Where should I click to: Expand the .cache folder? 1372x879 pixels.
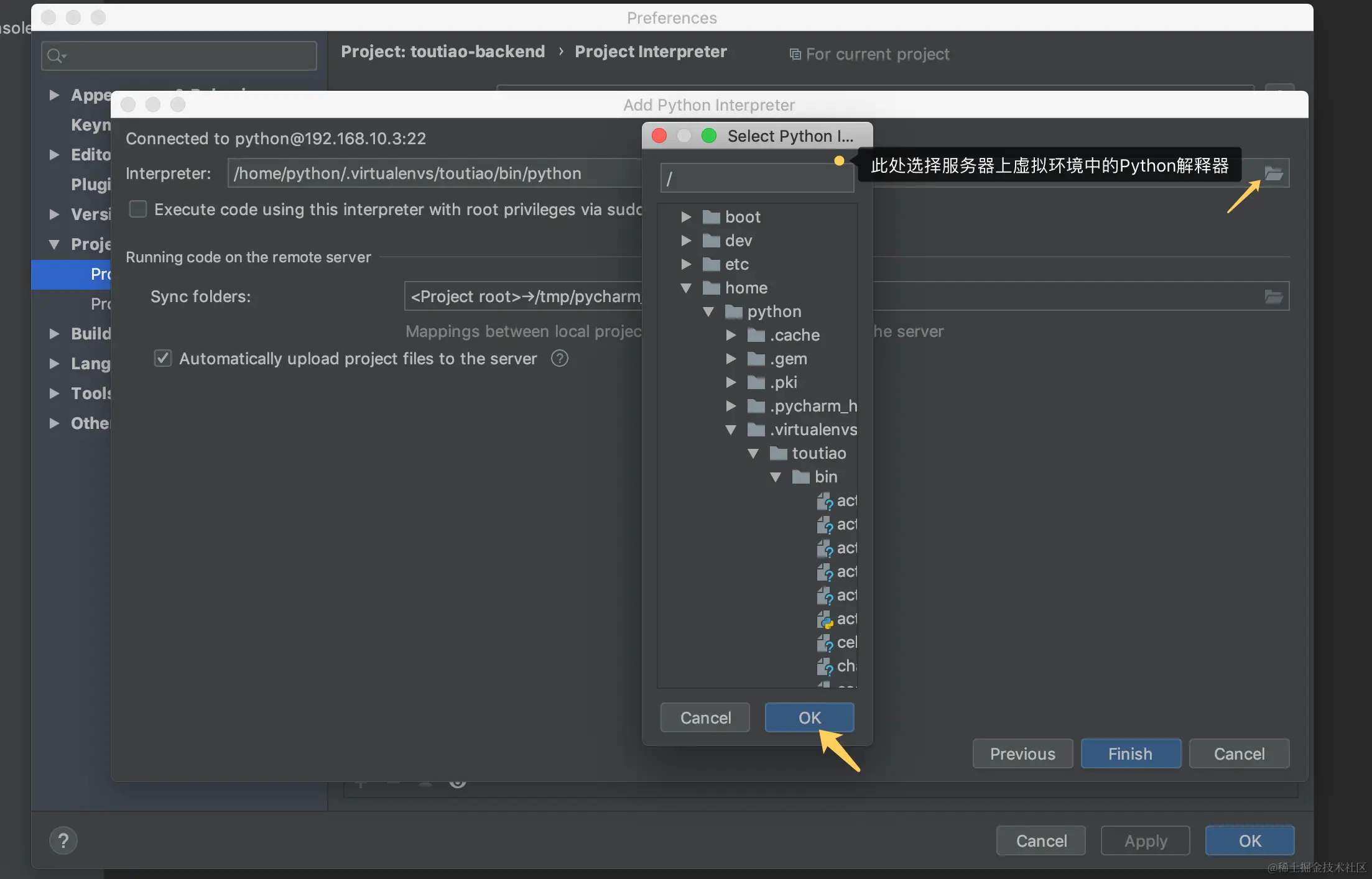(x=731, y=335)
